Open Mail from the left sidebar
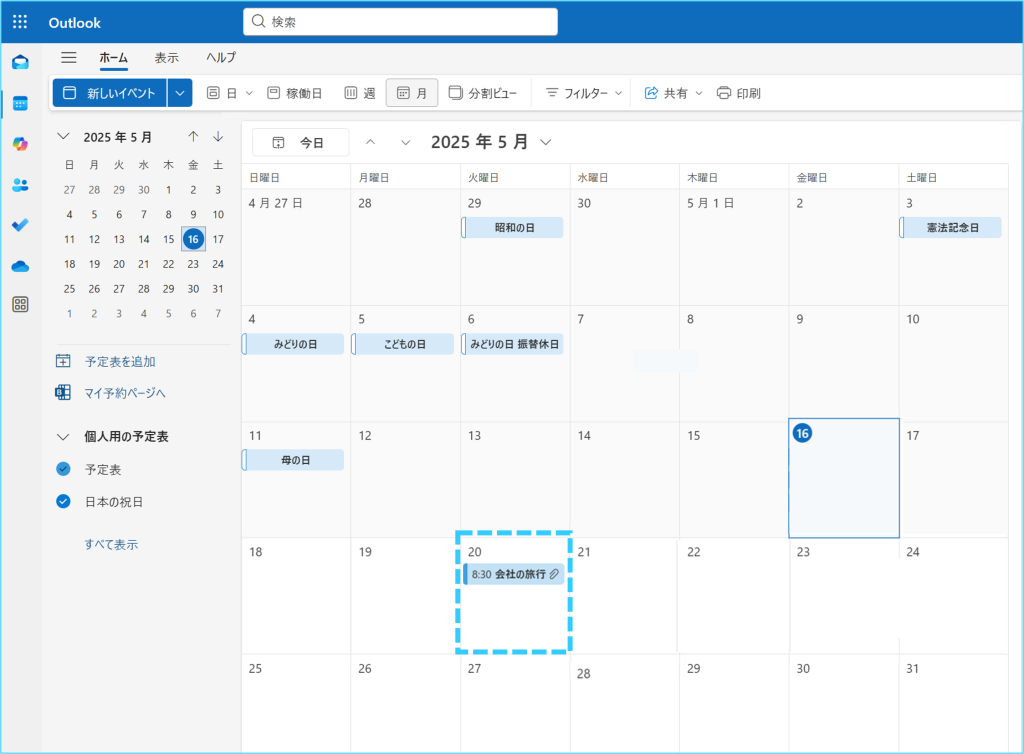1024x754 pixels. click(20, 63)
